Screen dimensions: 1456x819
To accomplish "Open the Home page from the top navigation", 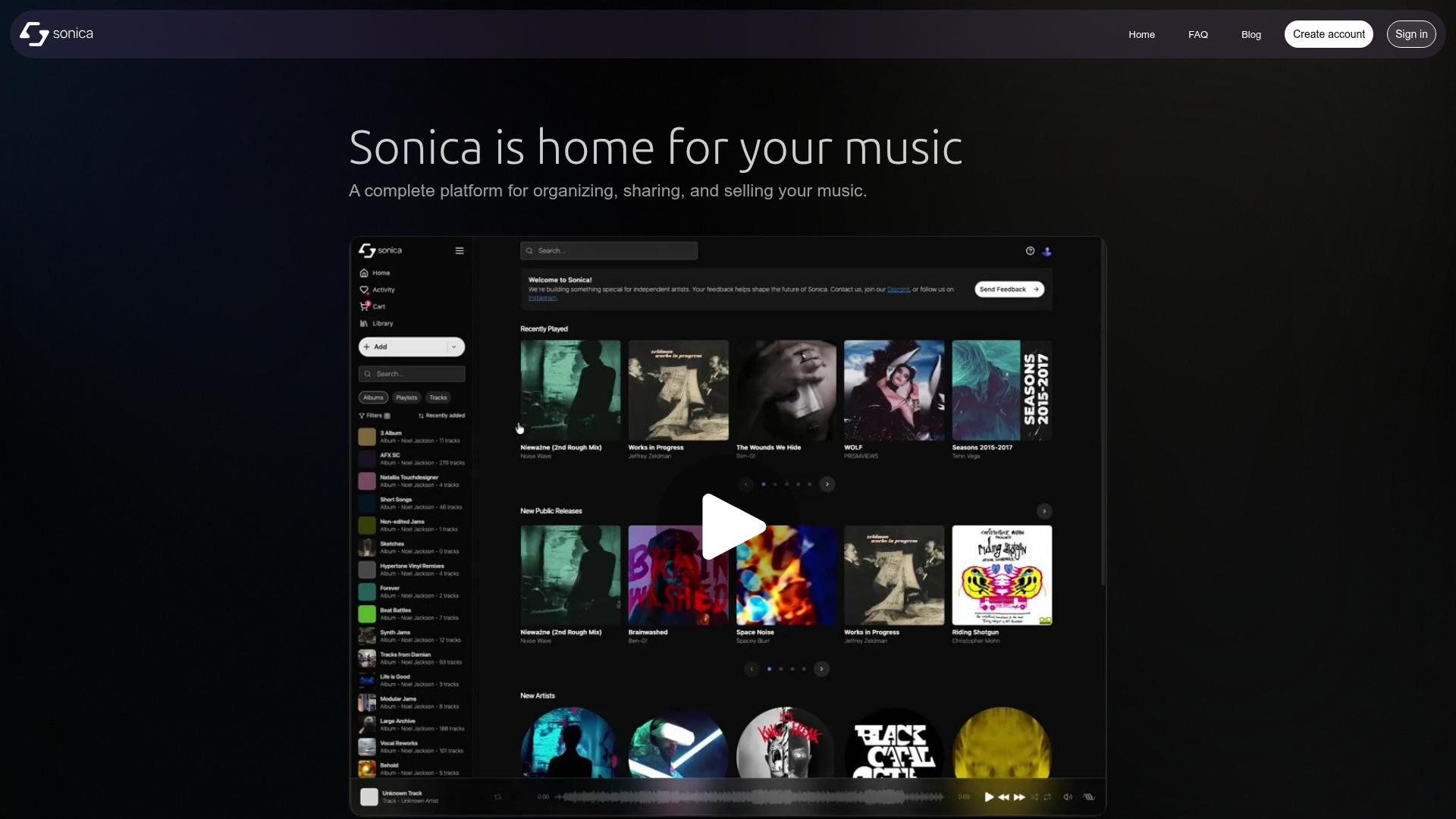I will [x=1141, y=35].
